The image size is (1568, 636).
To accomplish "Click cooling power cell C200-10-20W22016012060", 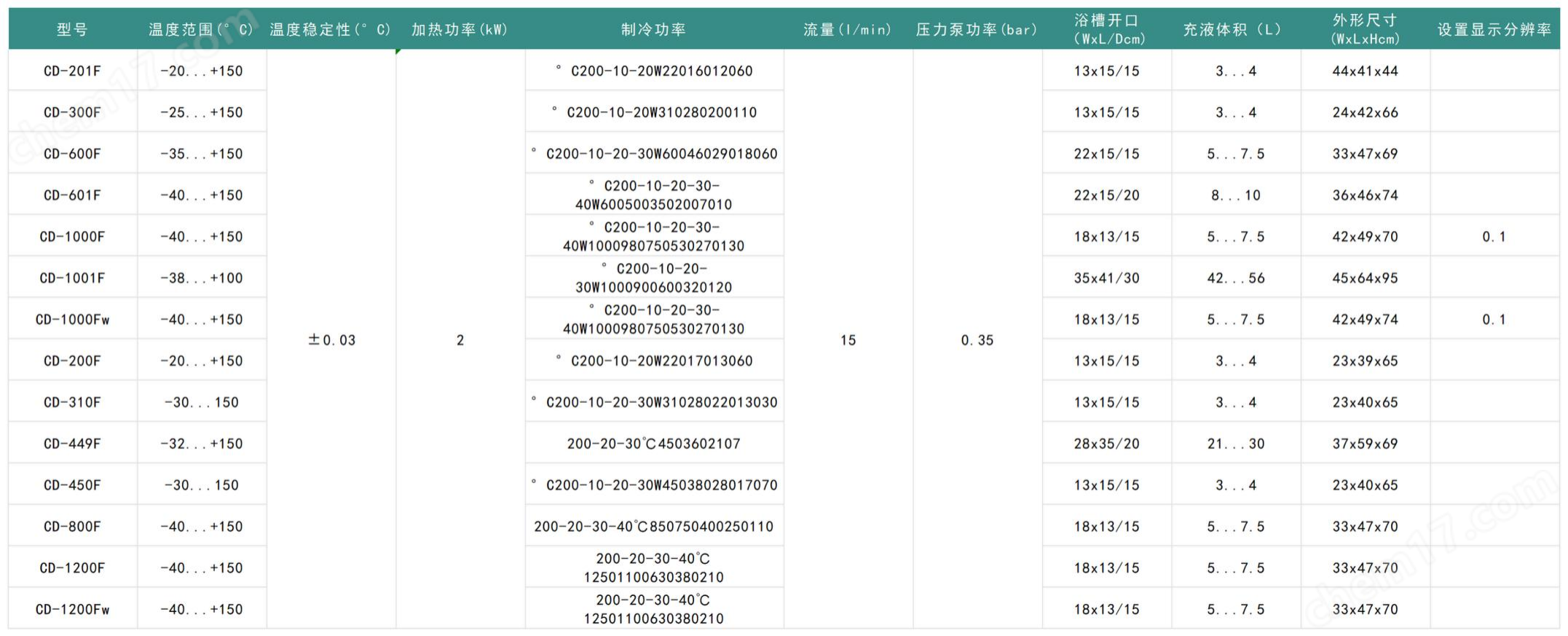I will click(x=654, y=71).
